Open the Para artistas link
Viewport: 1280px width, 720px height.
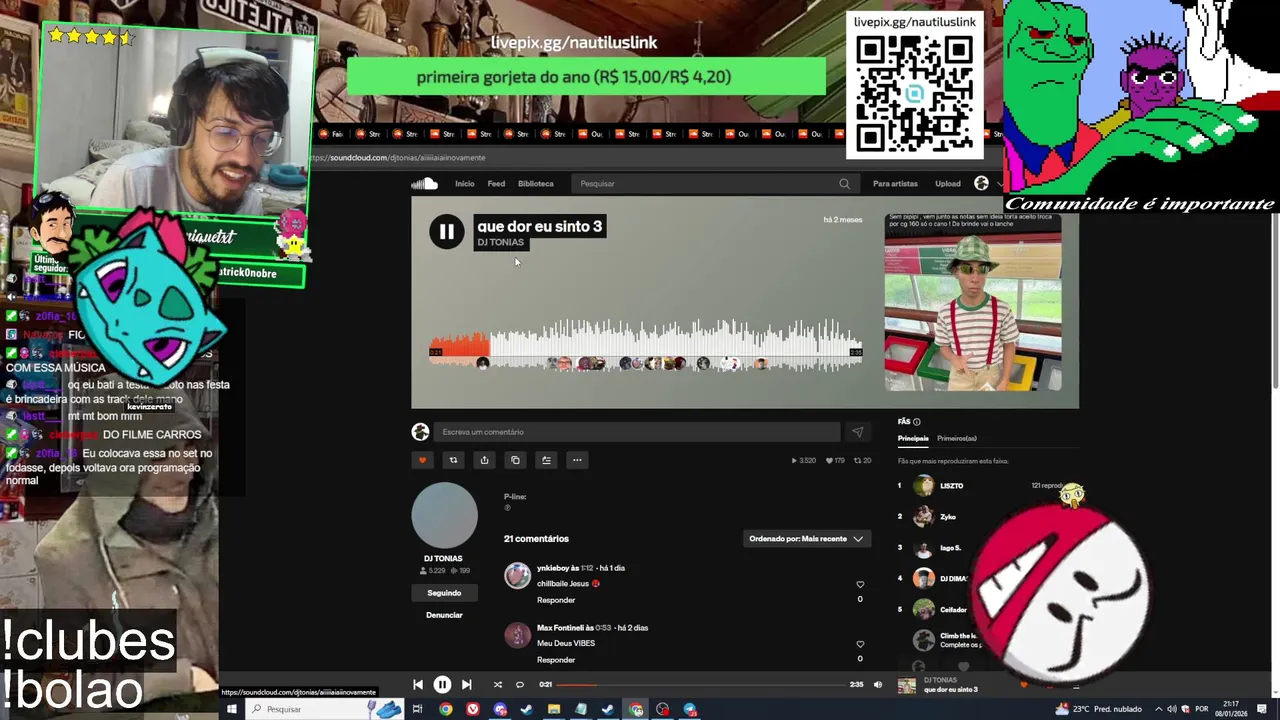click(x=895, y=184)
